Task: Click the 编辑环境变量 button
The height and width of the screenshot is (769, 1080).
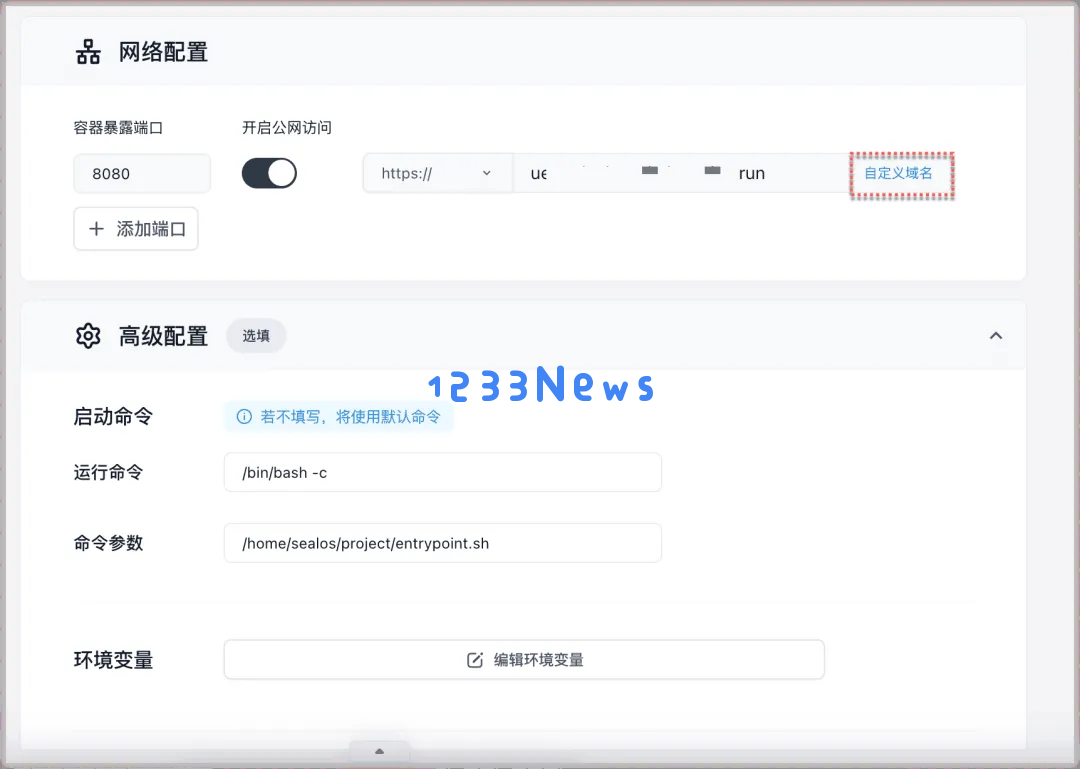Action: point(524,659)
